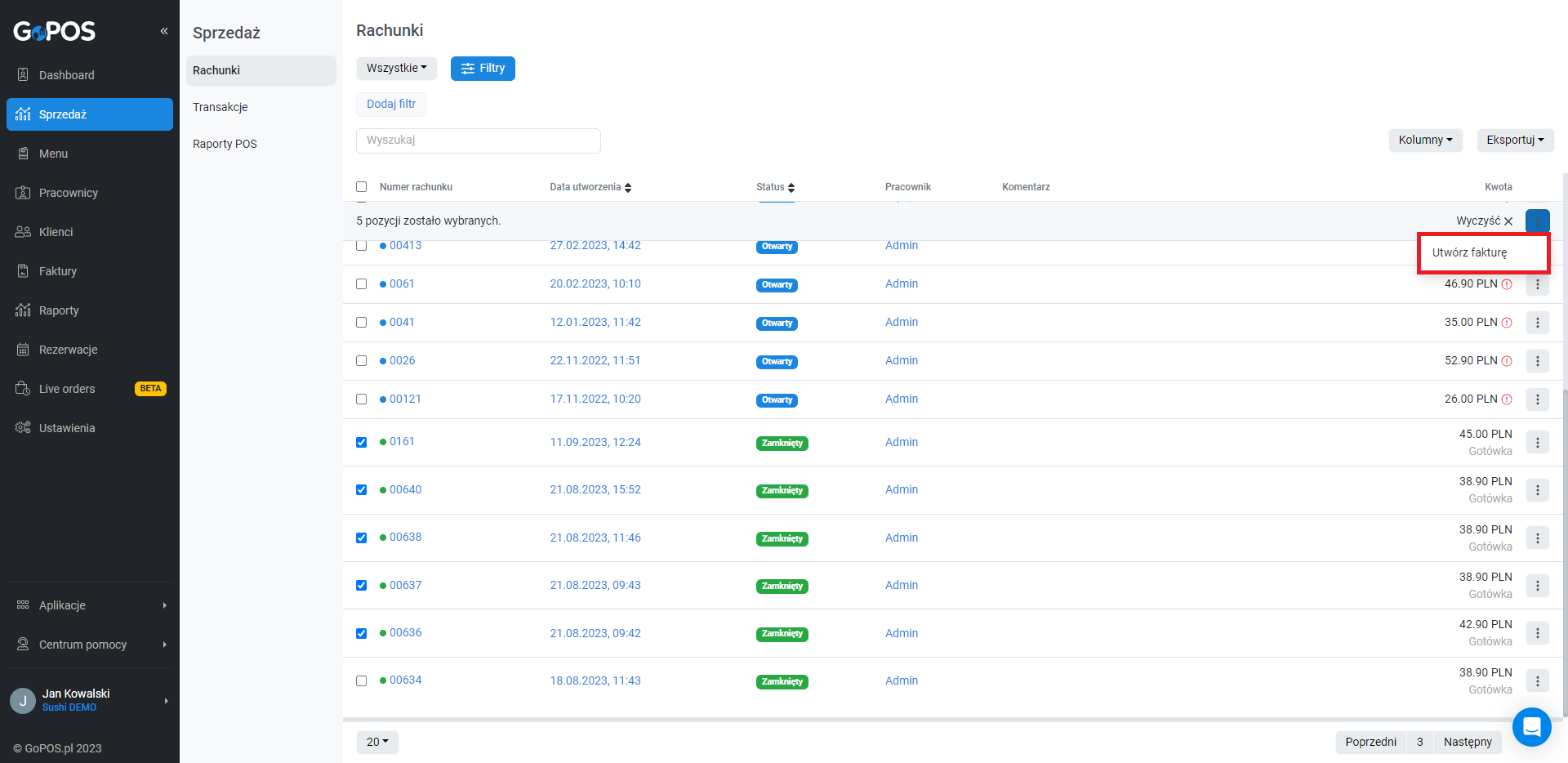1568x763 pixels.
Task: Focus the Wyszukaj search field
Action: coord(479,141)
